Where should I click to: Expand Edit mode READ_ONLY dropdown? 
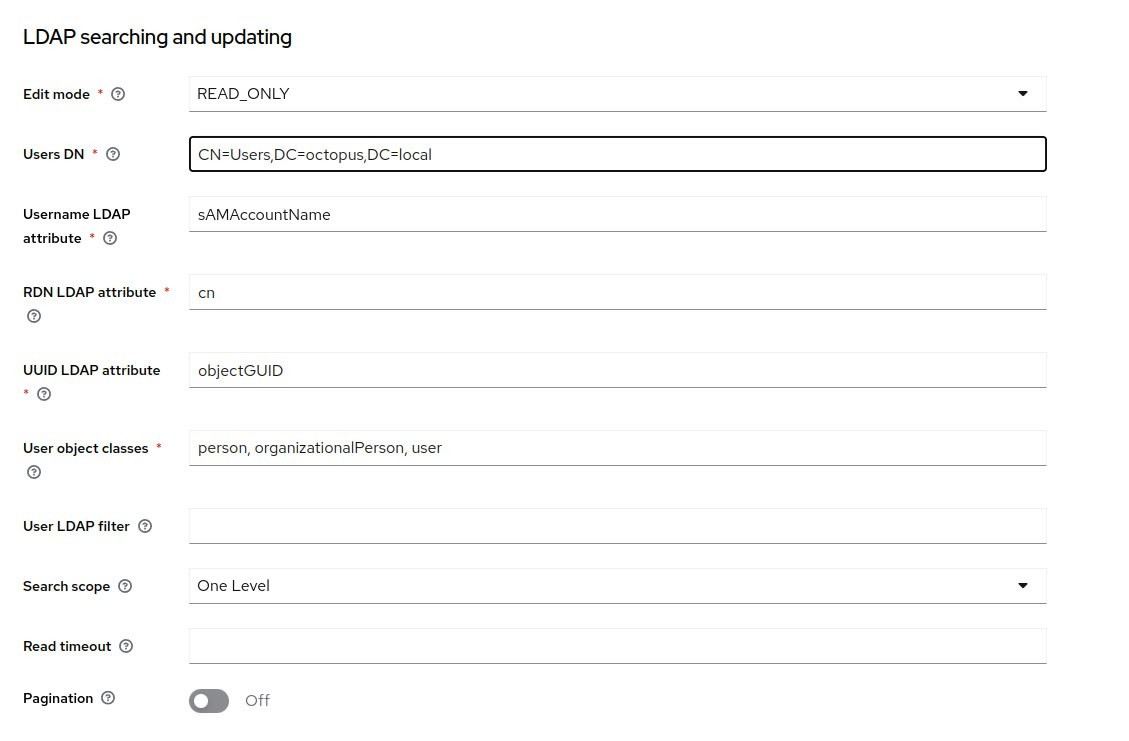pos(617,94)
